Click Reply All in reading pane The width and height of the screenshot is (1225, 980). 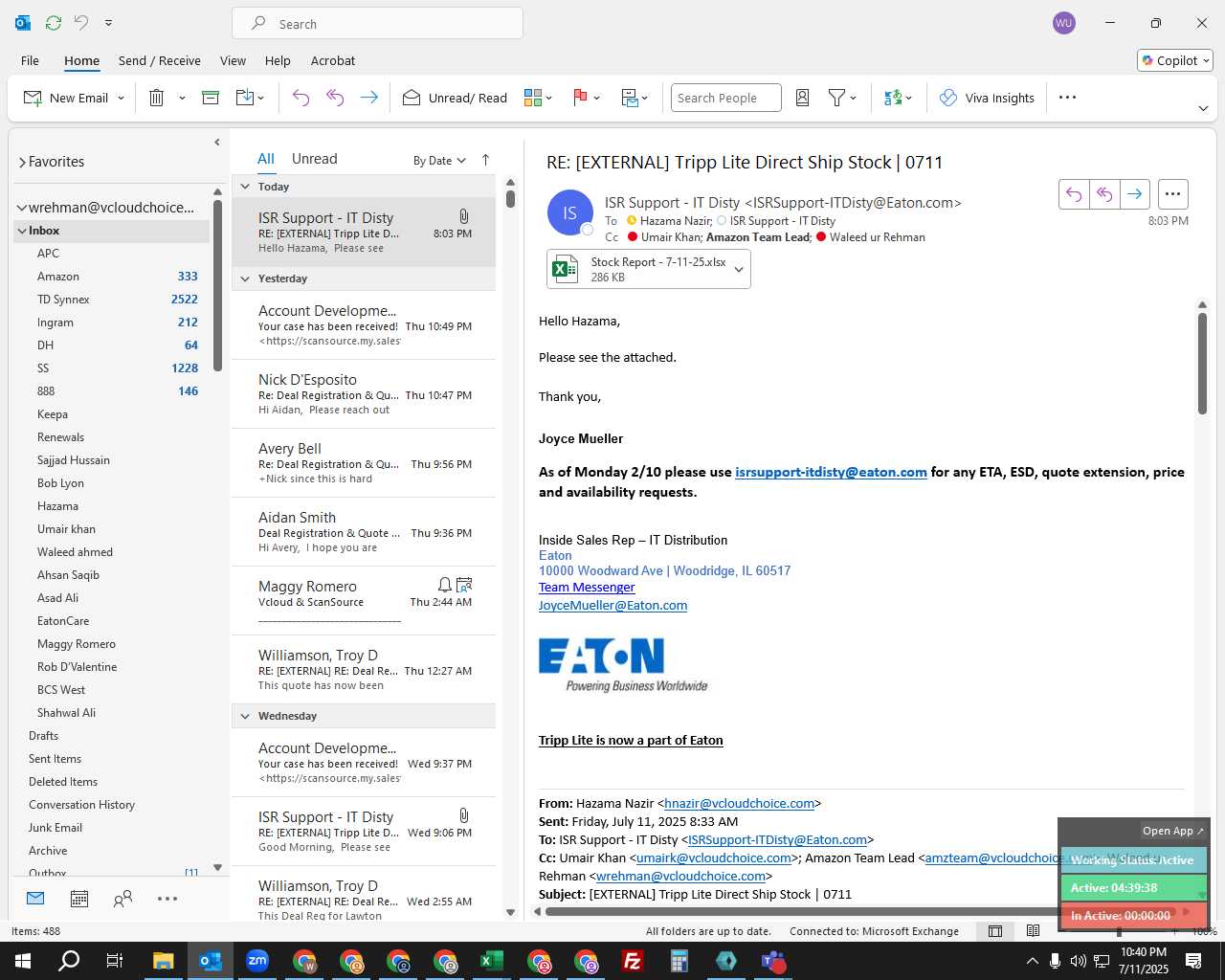(x=1104, y=194)
